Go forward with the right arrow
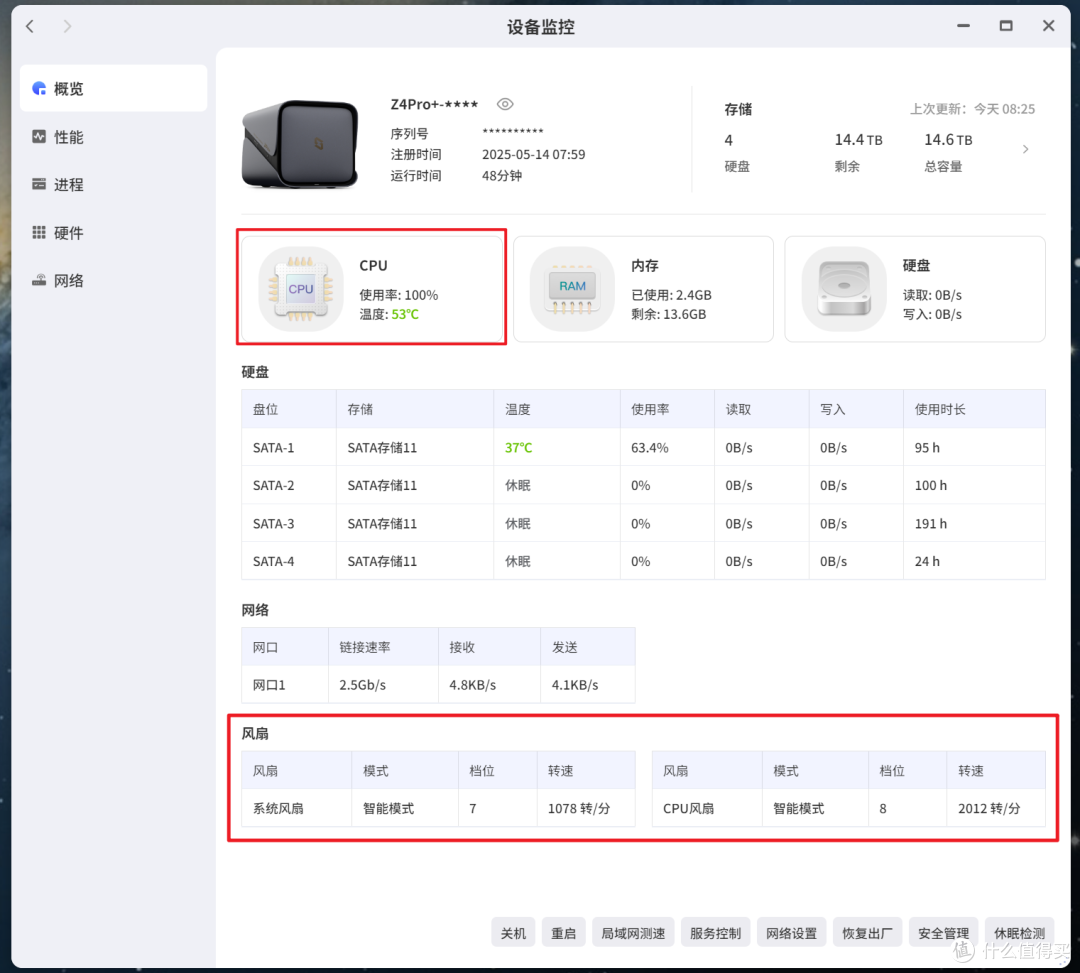This screenshot has height=973, width=1080. click(67, 26)
